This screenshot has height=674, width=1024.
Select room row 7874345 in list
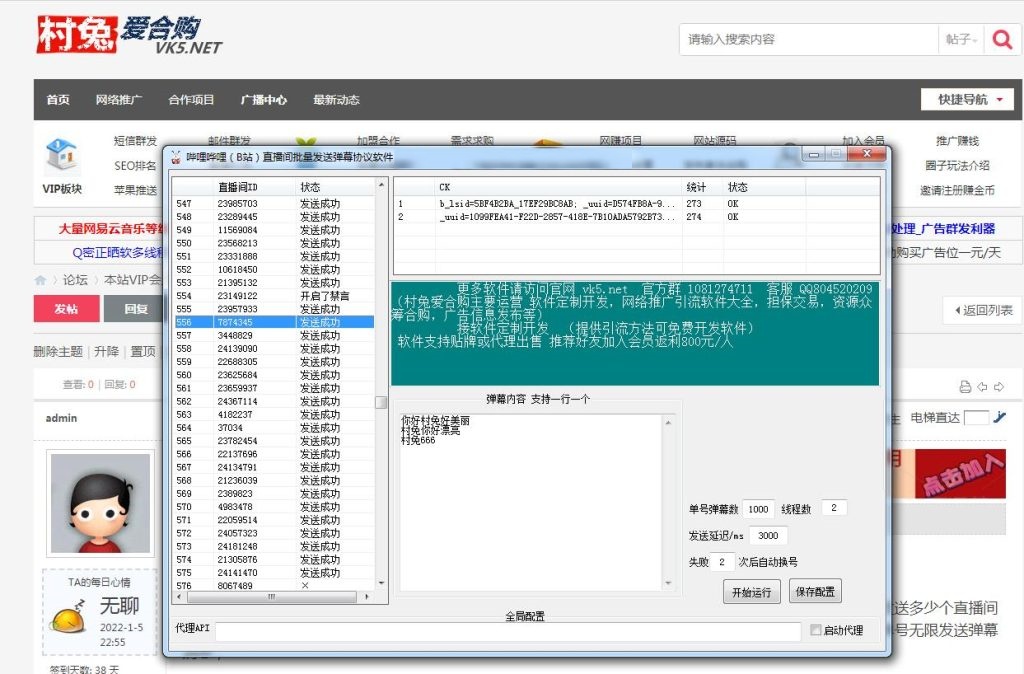pyautogui.click(x=272, y=322)
